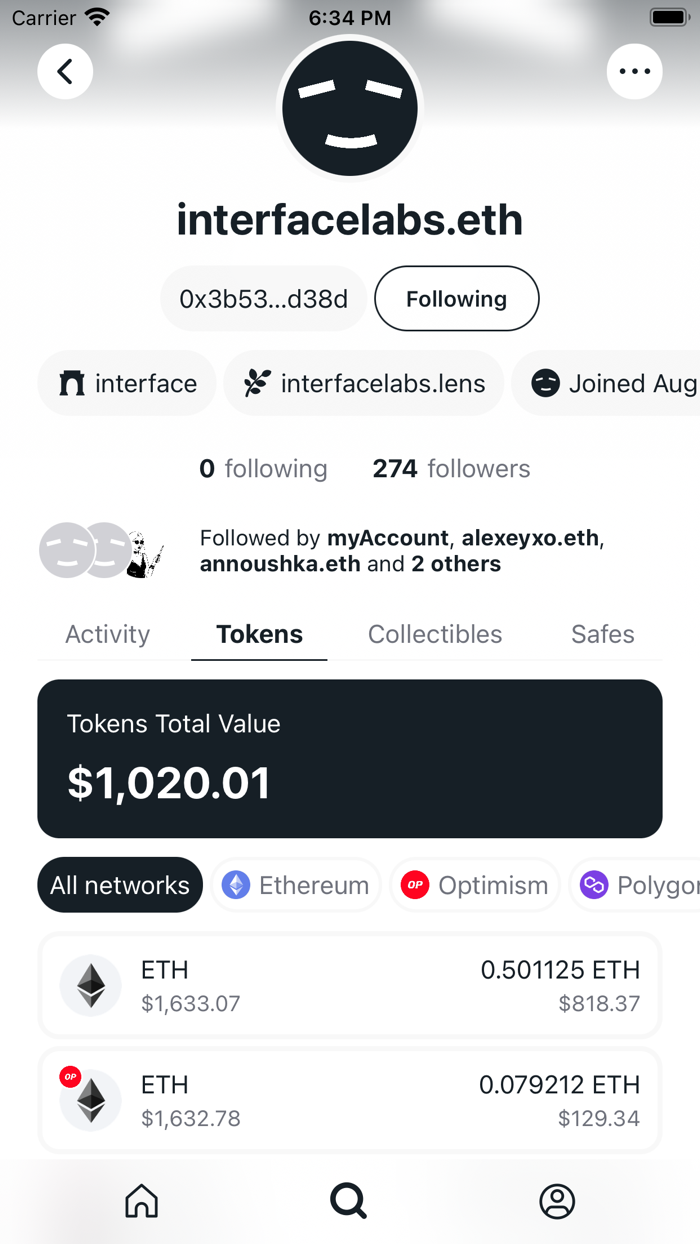700x1244 pixels.
Task: Open the Polygon network filter
Action: tap(650, 884)
